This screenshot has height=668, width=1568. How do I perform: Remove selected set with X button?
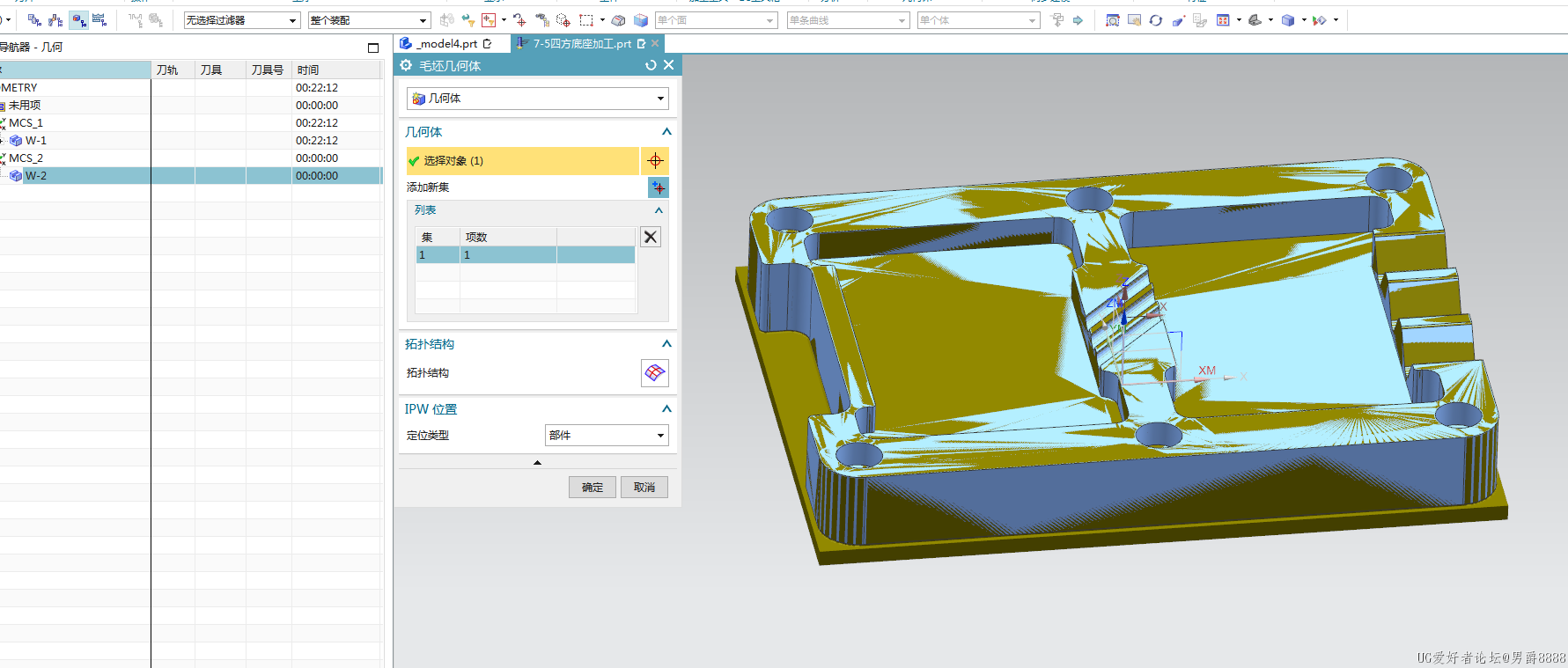point(650,237)
